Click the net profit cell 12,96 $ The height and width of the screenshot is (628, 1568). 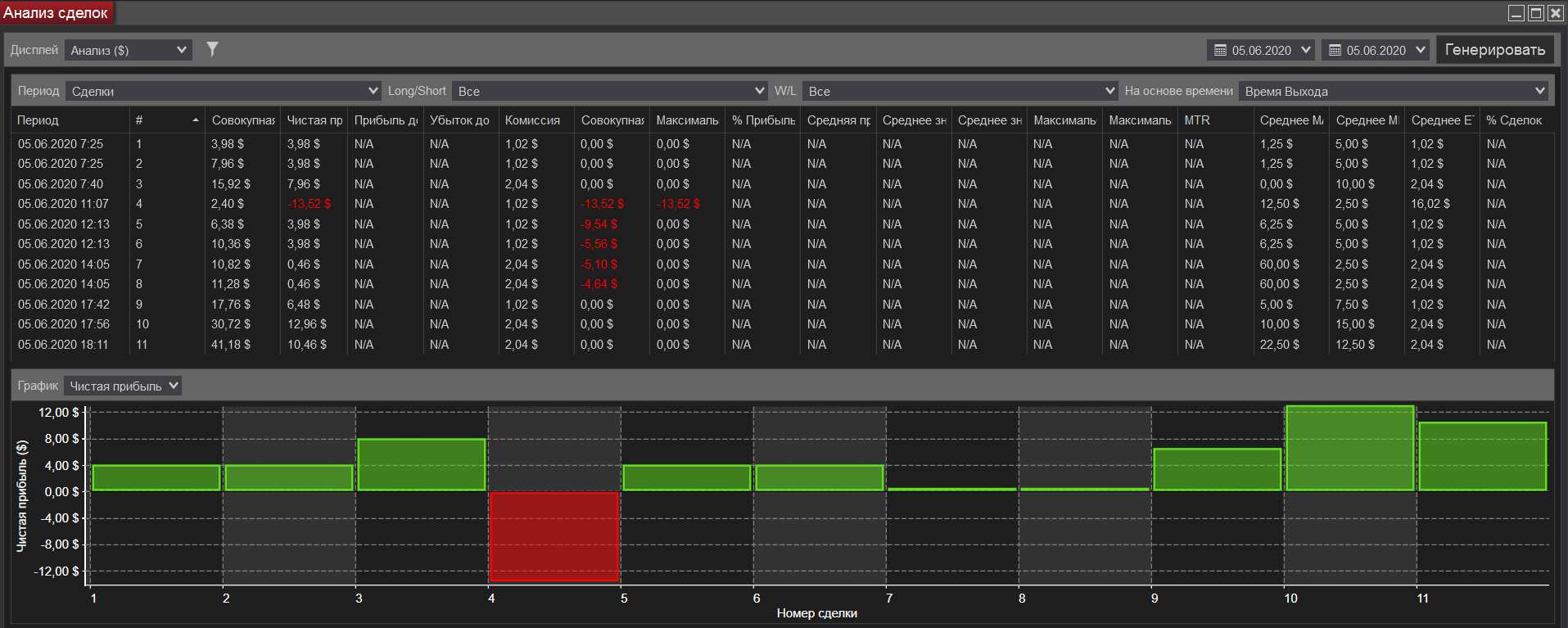point(307,324)
